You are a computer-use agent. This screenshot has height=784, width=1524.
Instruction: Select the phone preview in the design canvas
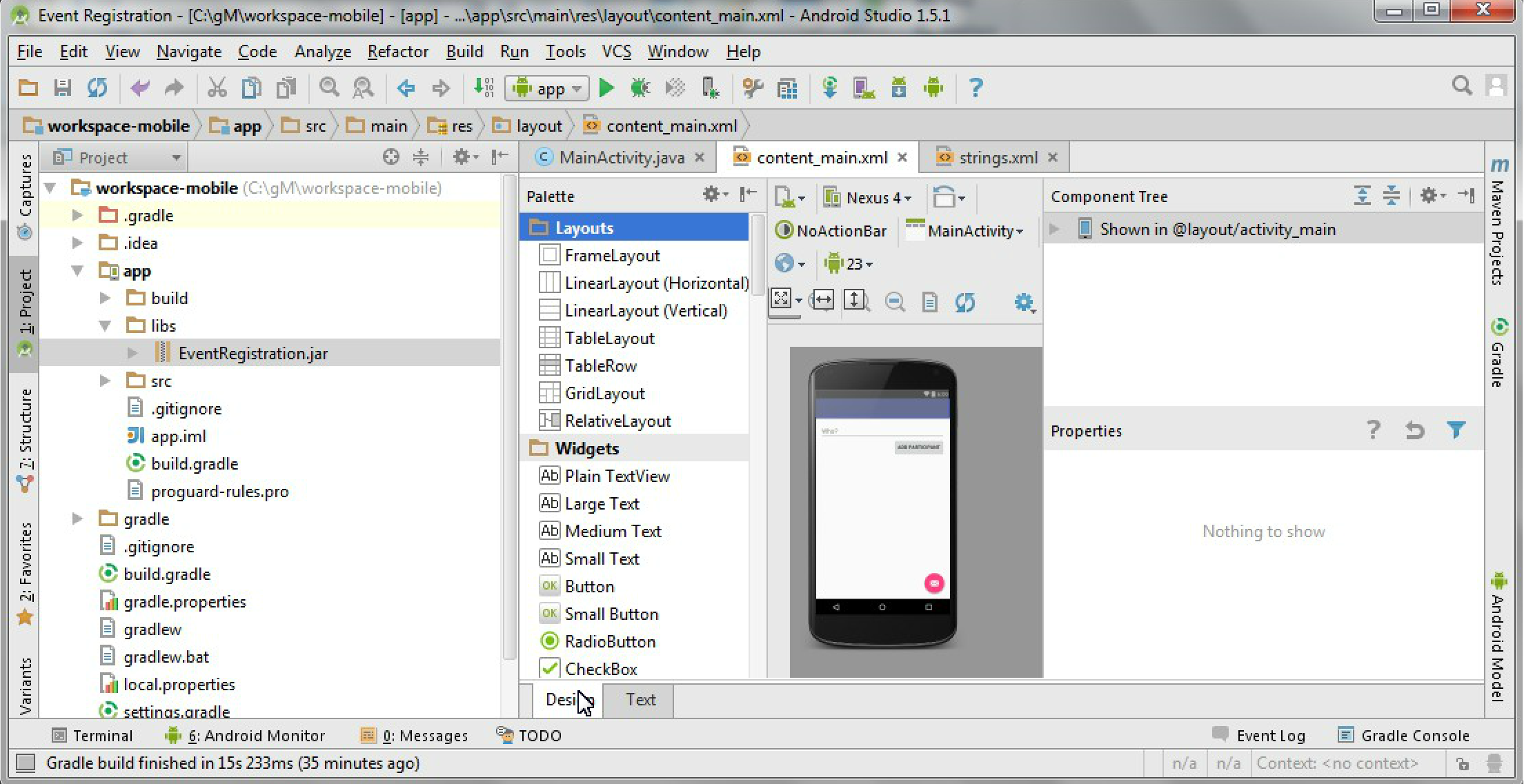click(882, 503)
